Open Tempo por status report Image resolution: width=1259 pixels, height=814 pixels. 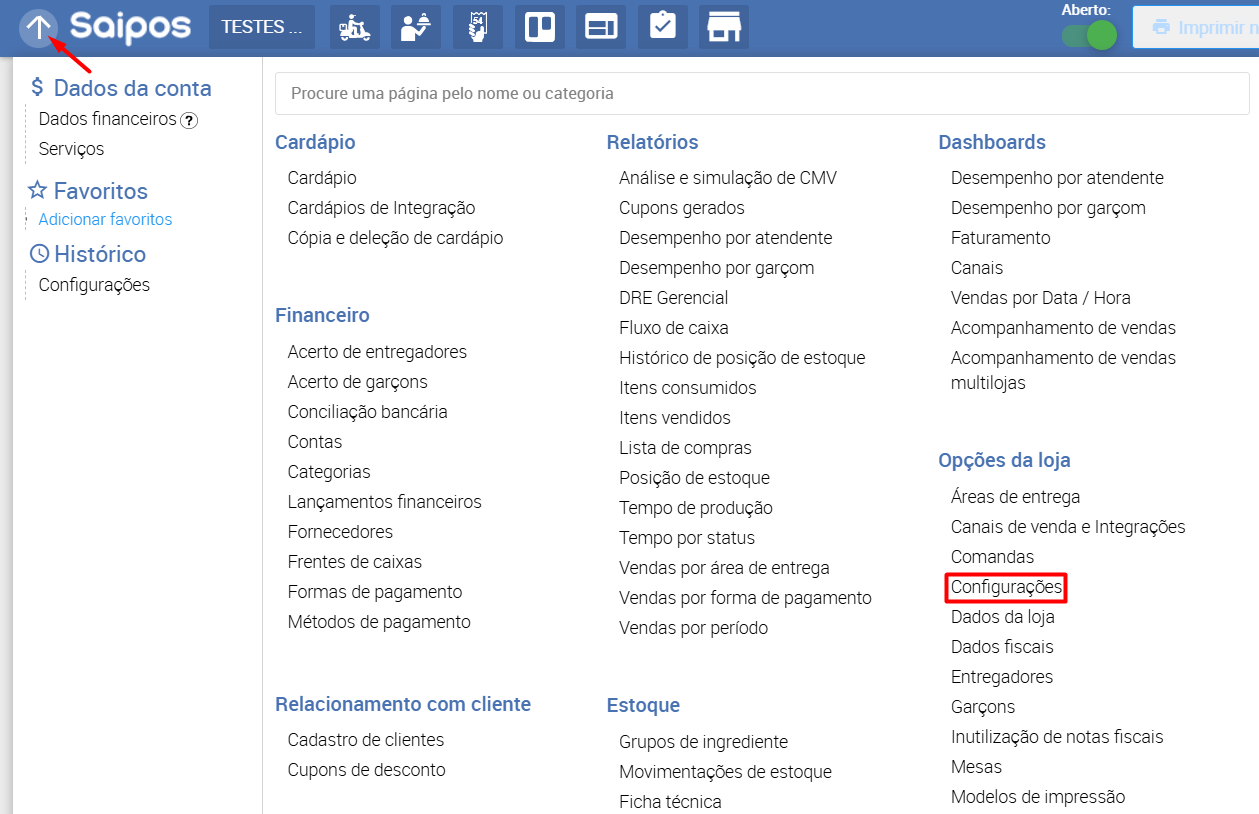tap(687, 538)
